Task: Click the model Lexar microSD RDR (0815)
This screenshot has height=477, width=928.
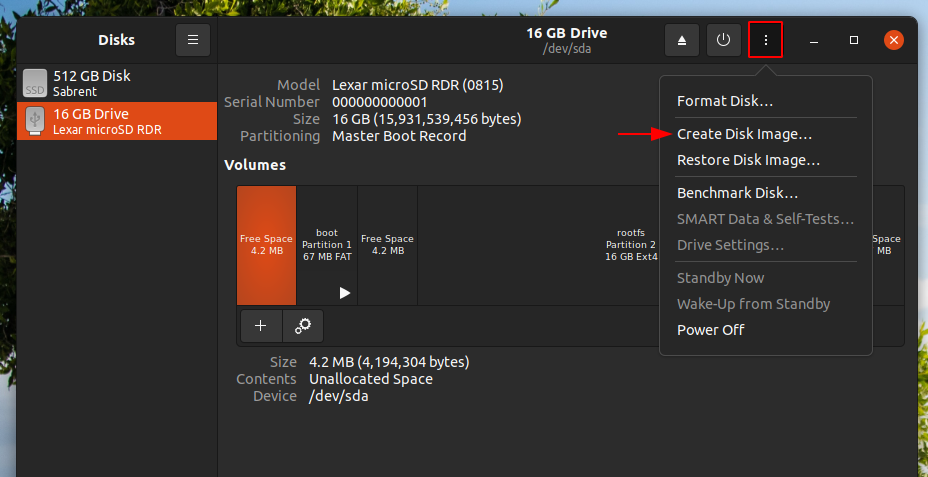Action: click(x=418, y=85)
